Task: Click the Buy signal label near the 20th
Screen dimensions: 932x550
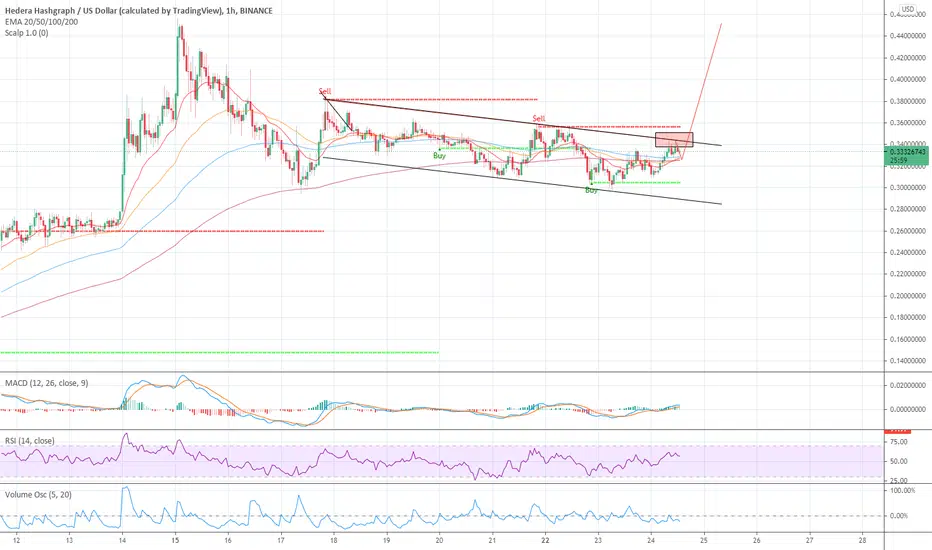Action: tap(439, 156)
